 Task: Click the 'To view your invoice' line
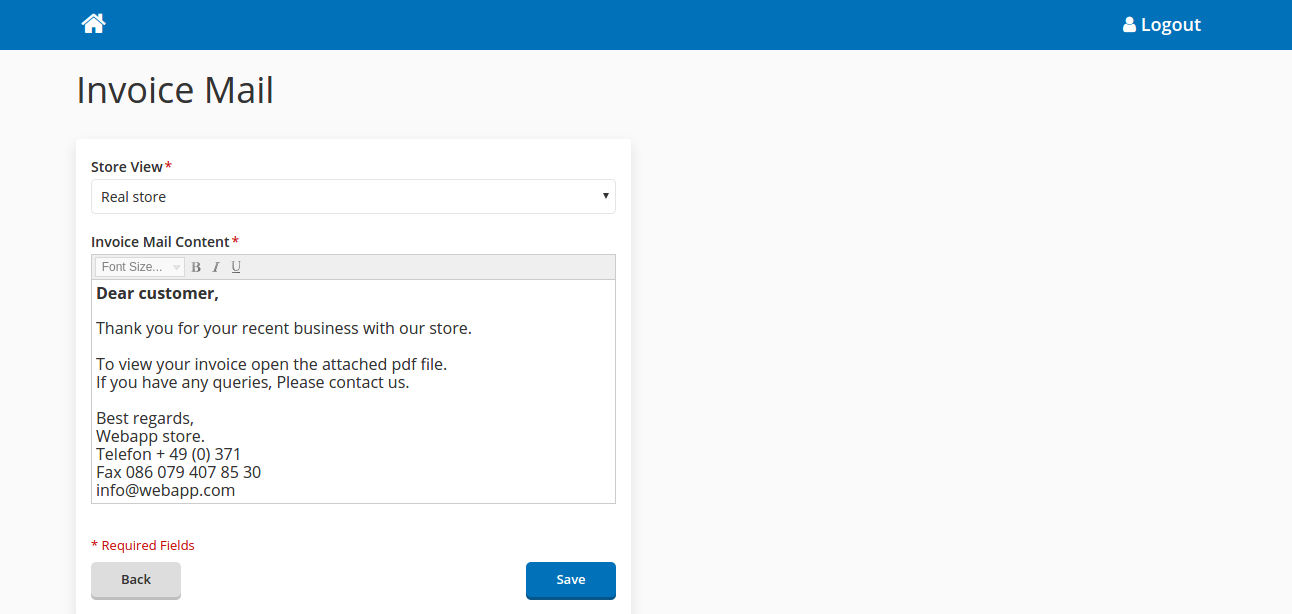pos(271,364)
